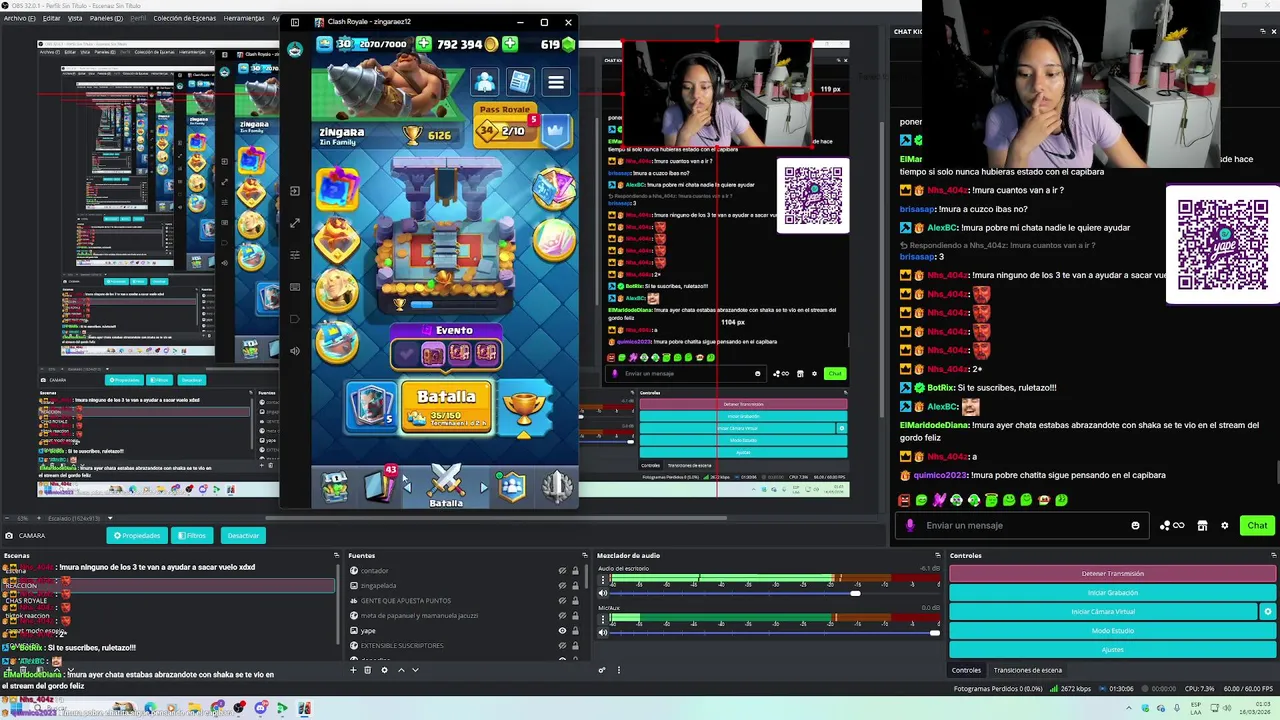The width and height of the screenshot is (1280, 720).
Task: Open the Paneles menu in OBS
Action: click(x=106, y=18)
